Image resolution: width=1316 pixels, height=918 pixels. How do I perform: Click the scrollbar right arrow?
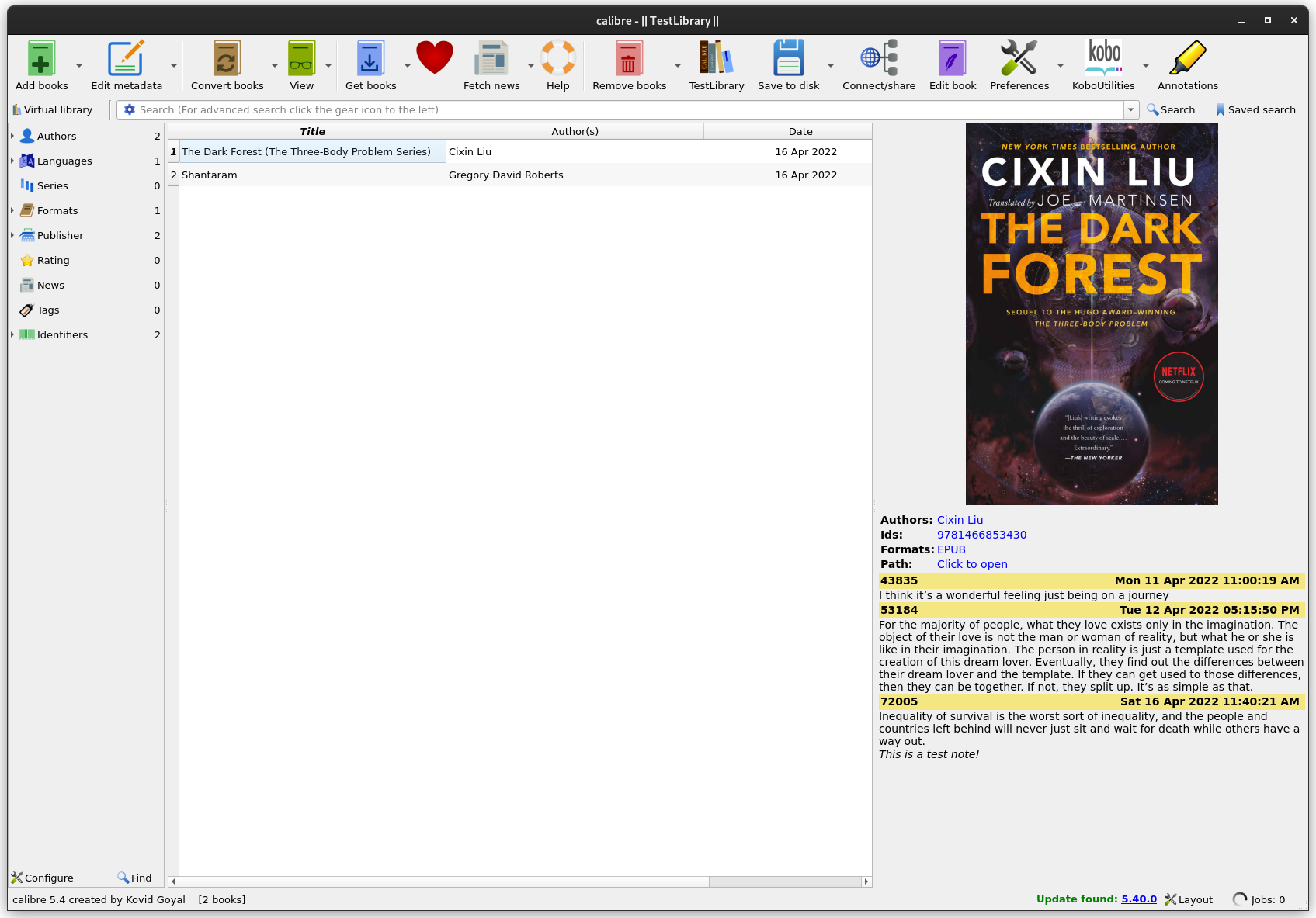[x=866, y=882]
